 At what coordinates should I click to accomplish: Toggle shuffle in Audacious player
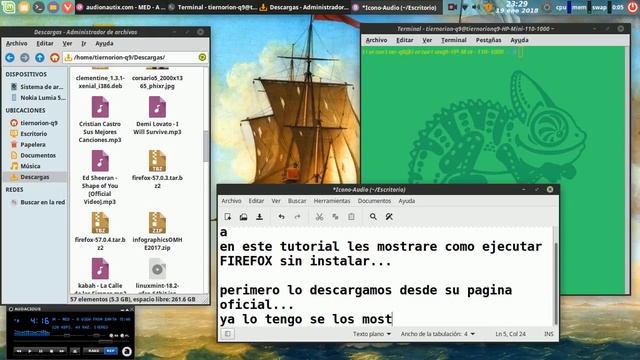coord(94,351)
